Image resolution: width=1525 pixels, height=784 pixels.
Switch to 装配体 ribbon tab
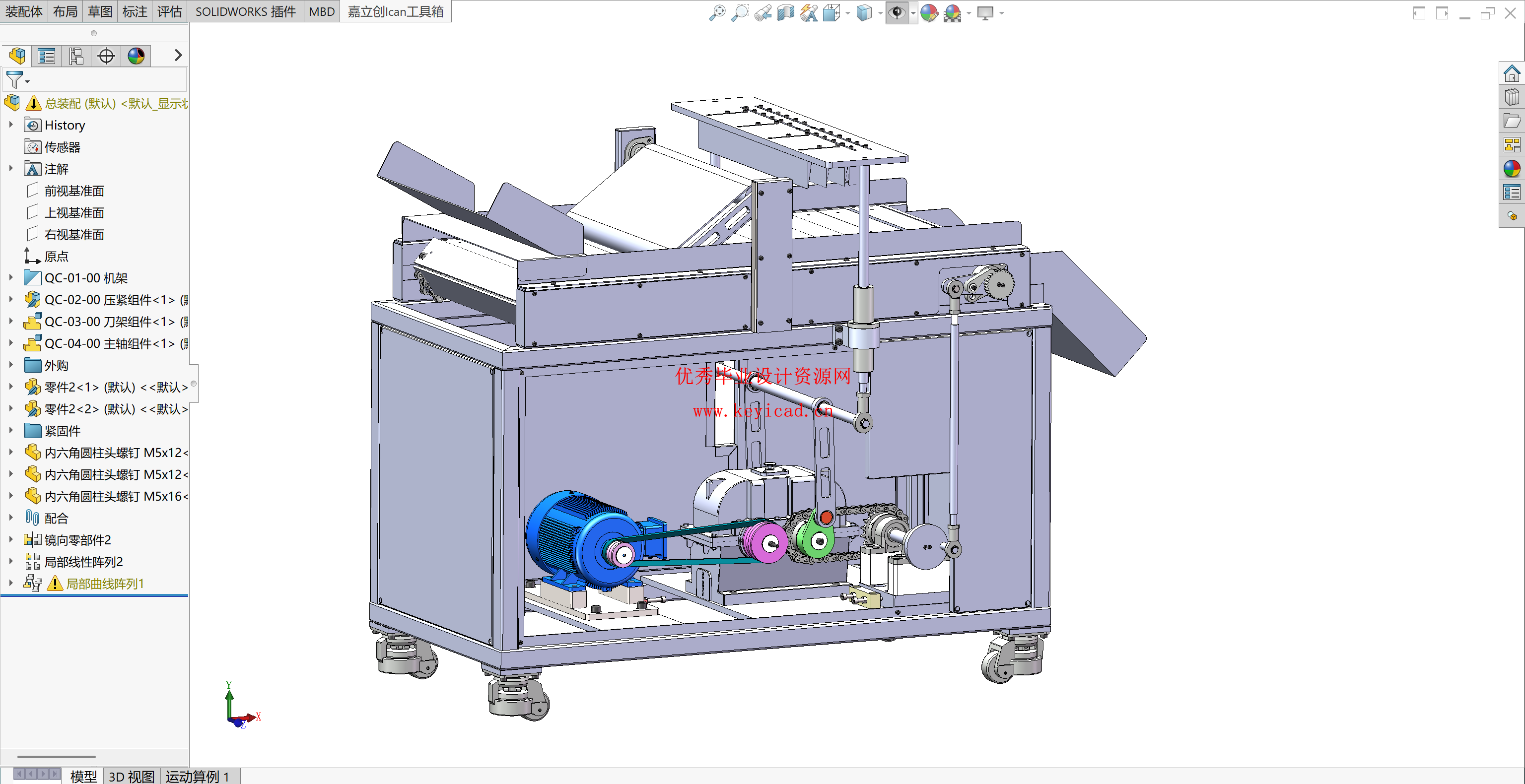pyautogui.click(x=24, y=12)
